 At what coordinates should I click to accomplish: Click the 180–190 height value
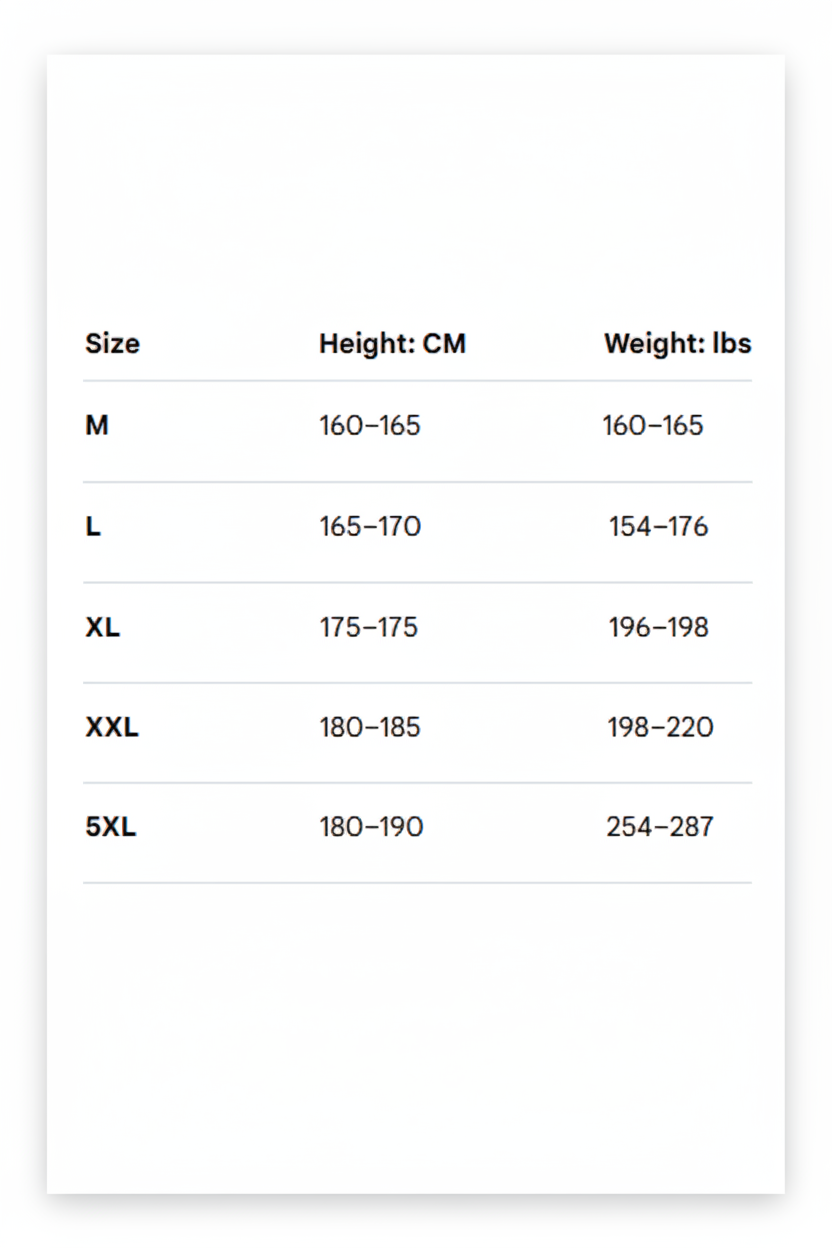tap(371, 828)
